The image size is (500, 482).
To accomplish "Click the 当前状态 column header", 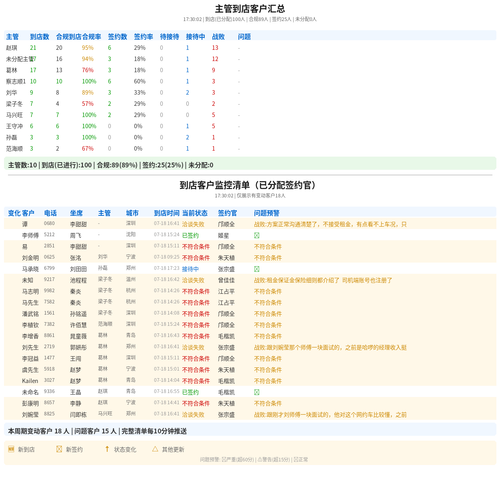I will (195, 213).
